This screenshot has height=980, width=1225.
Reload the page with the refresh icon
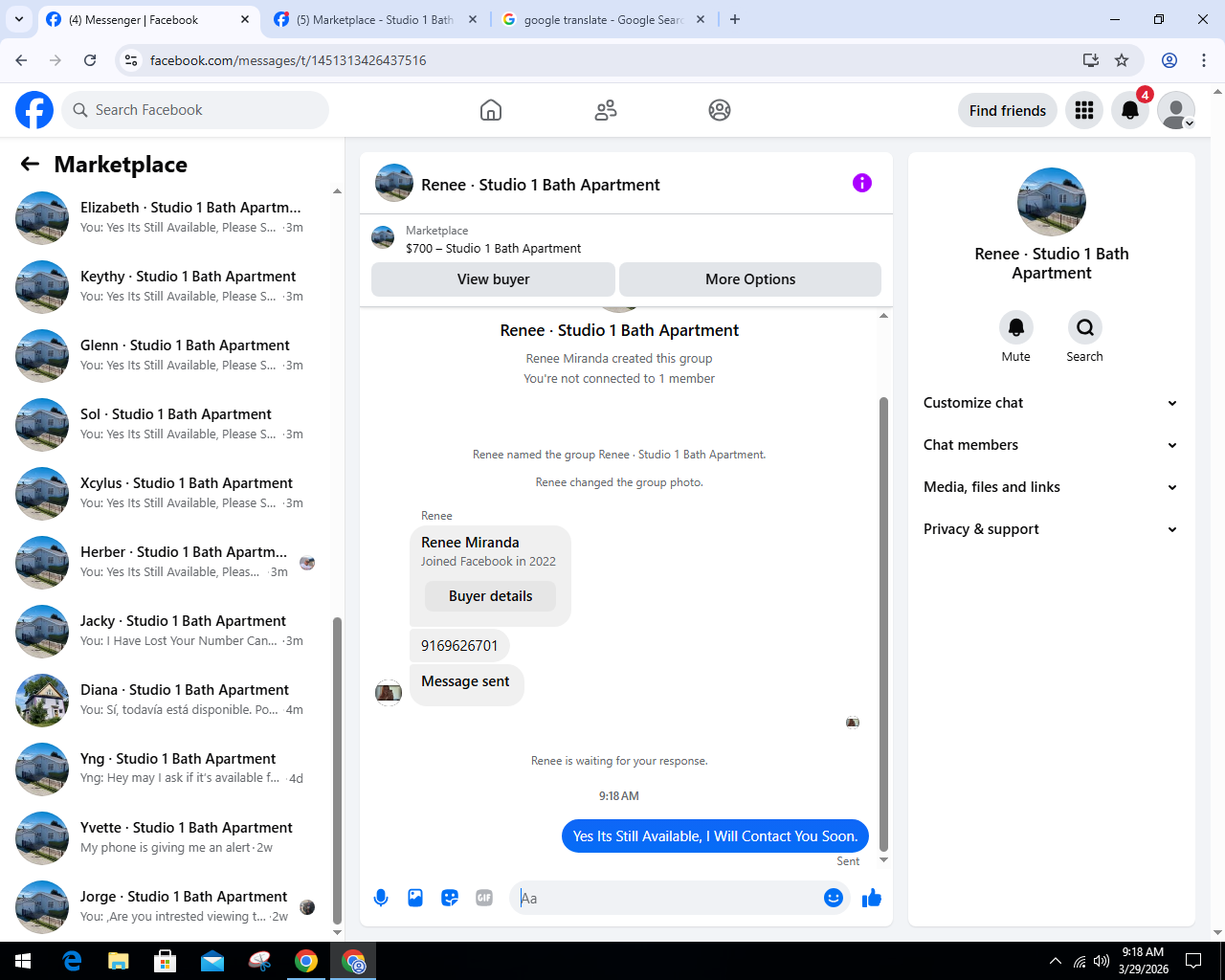[x=90, y=60]
